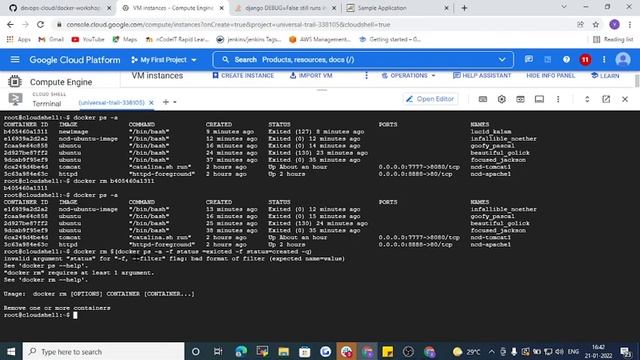Viewport: 640px width, 360px height.
Task: Click the Cloud Shell terminal logo icon
Action: pyautogui.click(x=15, y=99)
